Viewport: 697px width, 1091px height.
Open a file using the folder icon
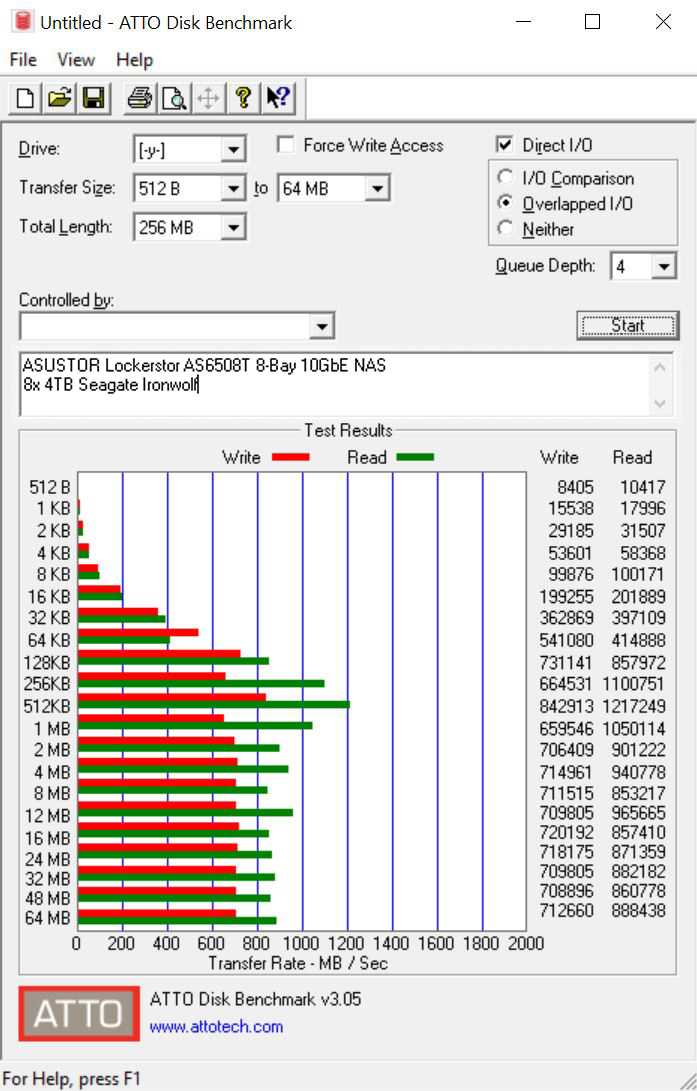click(60, 98)
